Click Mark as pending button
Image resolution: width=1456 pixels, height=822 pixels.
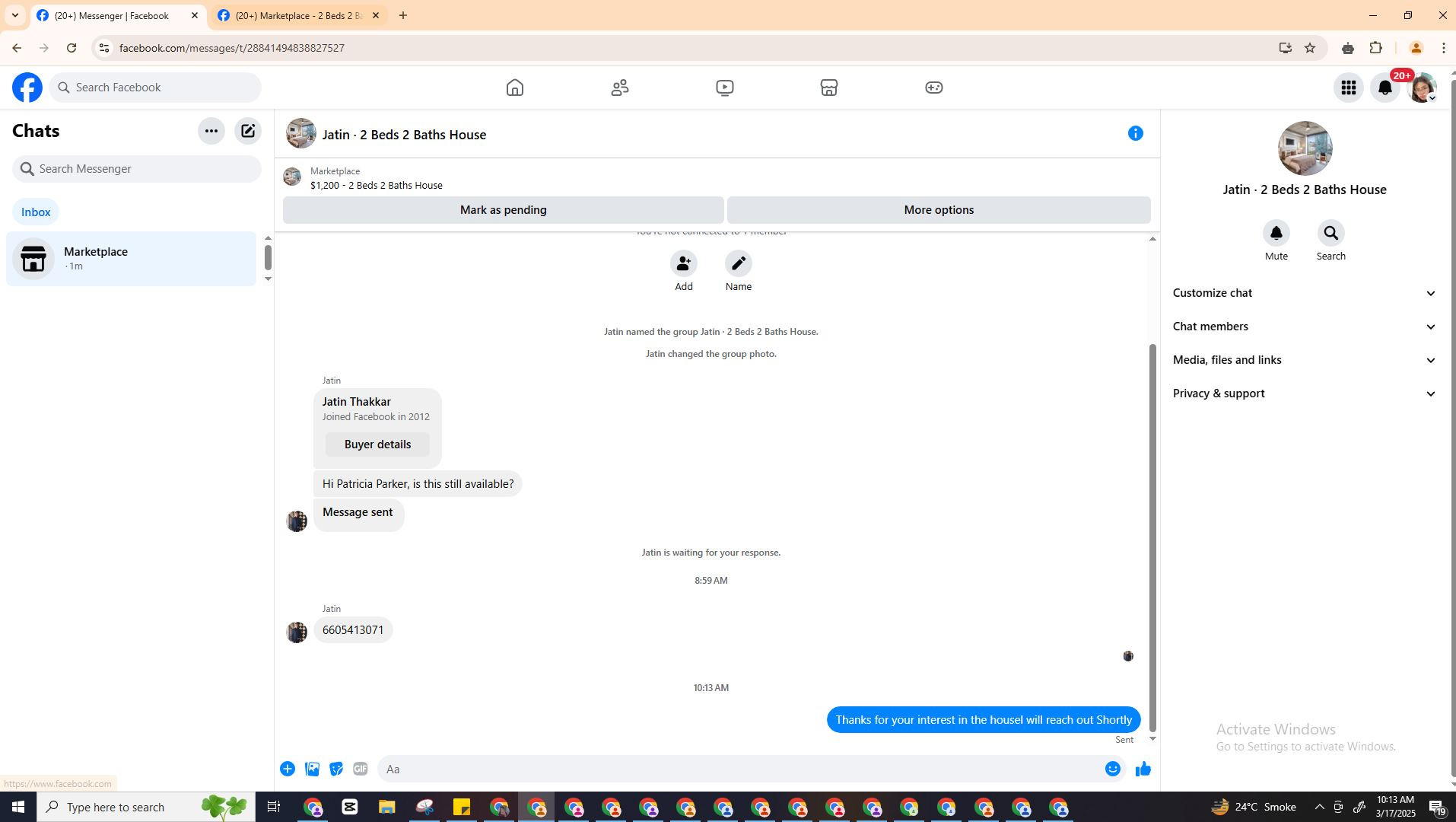coord(503,210)
